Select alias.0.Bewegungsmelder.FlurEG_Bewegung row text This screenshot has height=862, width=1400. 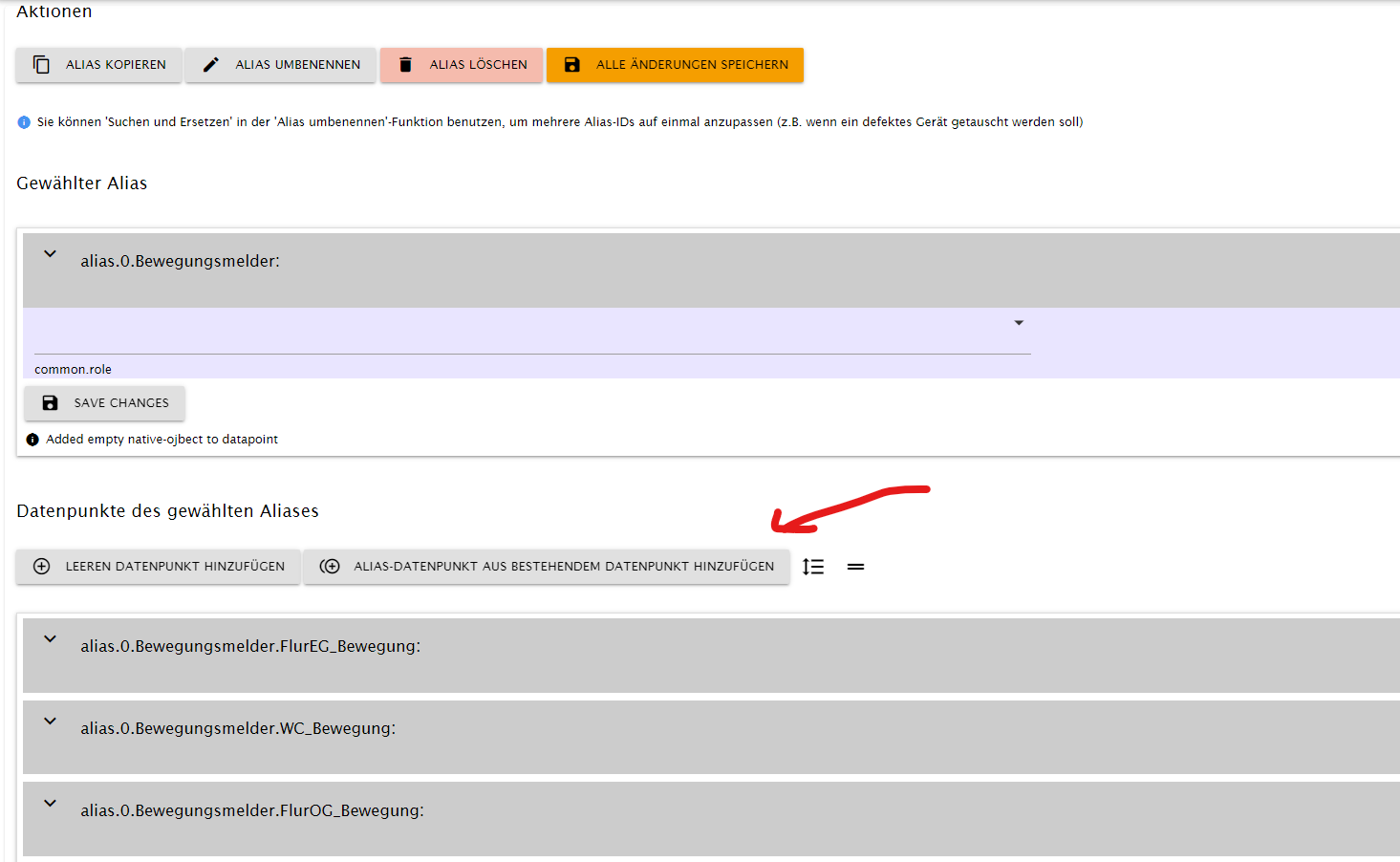point(250,647)
